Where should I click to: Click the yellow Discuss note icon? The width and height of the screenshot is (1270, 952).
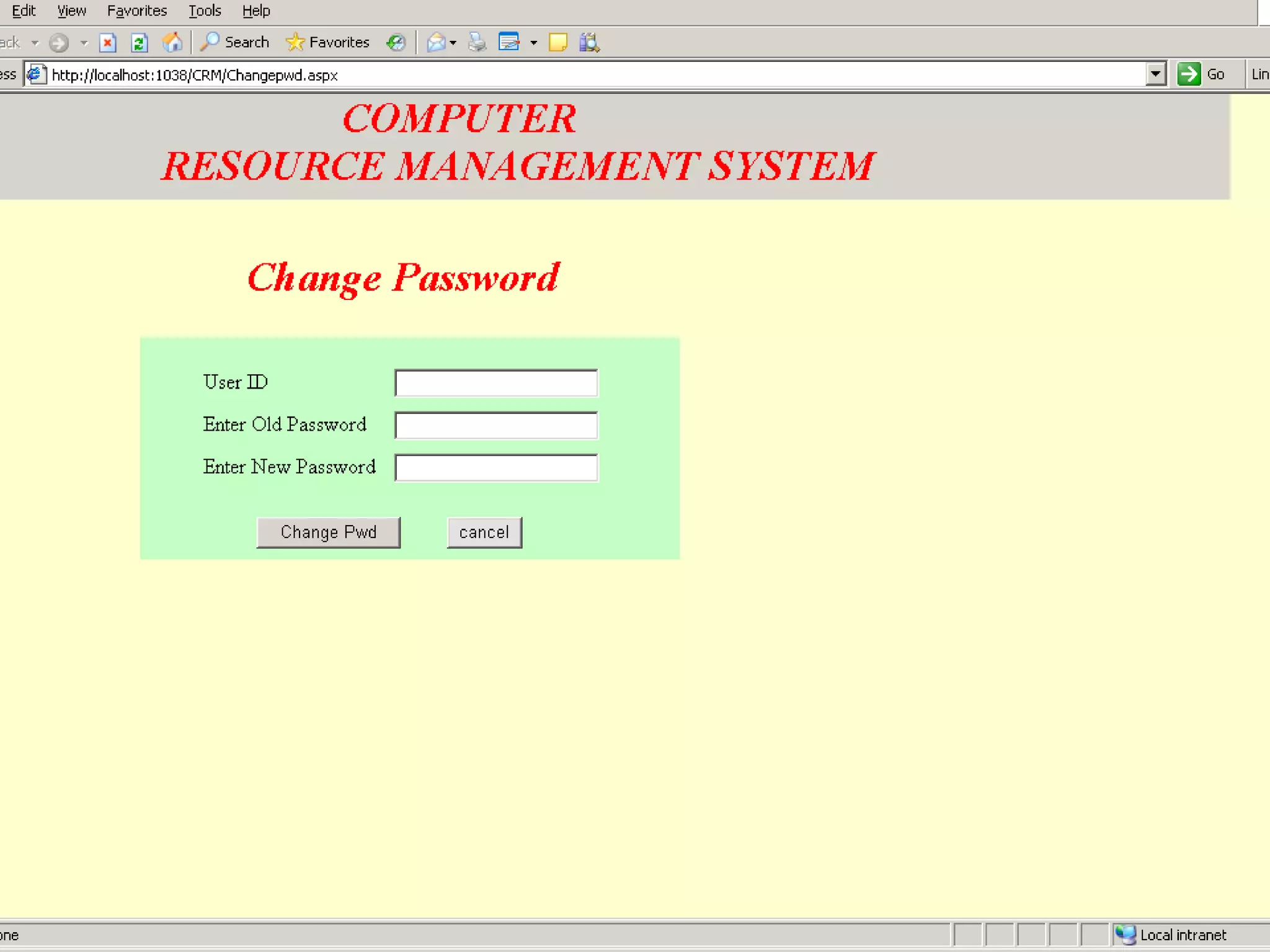pos(557,42)
